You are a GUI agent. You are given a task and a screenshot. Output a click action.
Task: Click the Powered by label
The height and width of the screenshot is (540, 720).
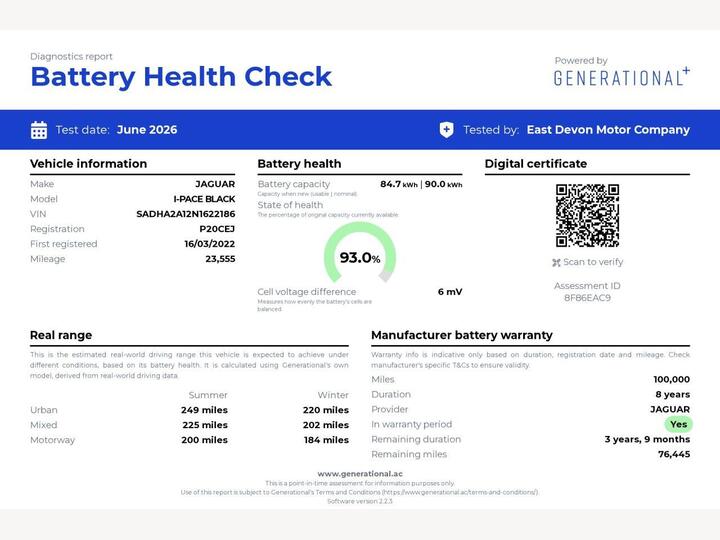point(581,61)
